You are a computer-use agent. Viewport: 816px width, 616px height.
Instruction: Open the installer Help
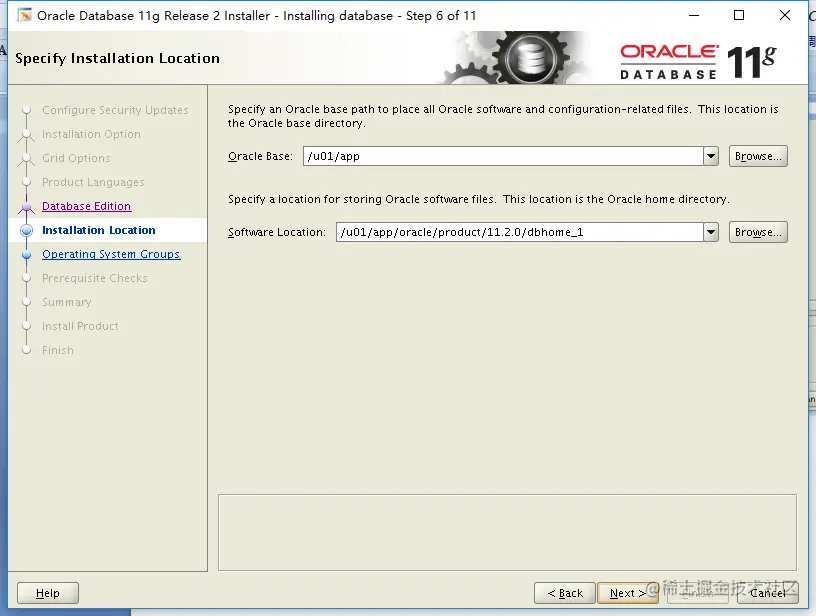pos(48,593)
